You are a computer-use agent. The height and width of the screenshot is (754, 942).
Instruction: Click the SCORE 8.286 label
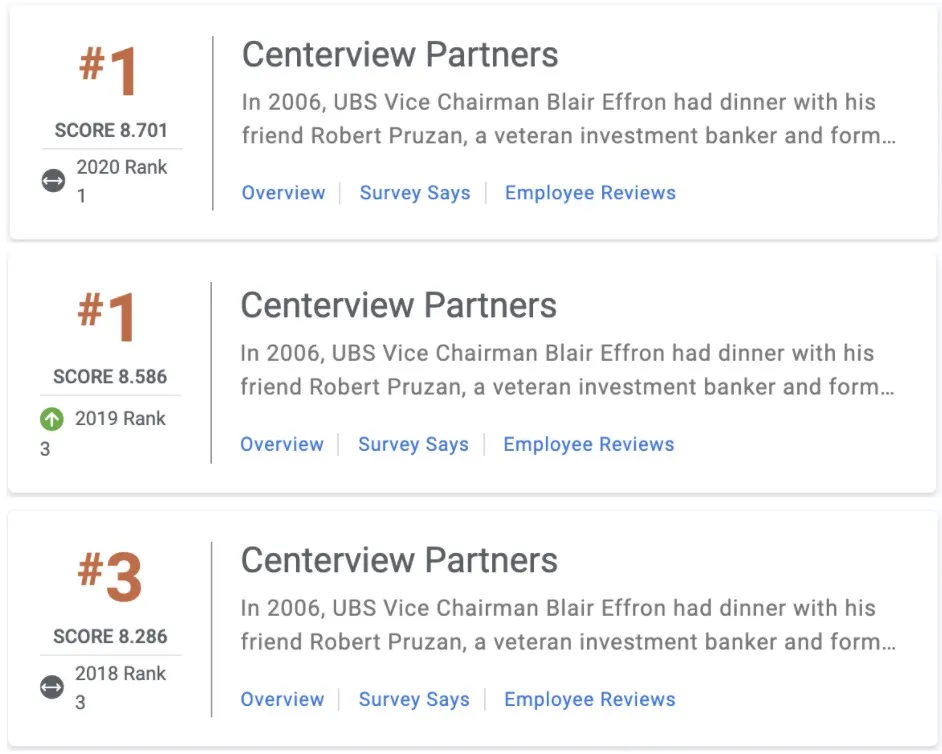[x=110, y=637]
